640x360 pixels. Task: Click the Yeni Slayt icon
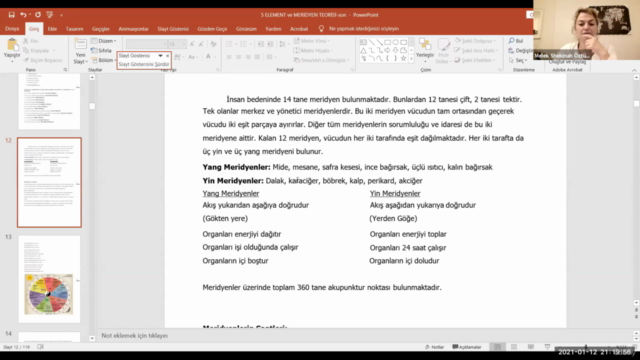click(x=80, y=44)
